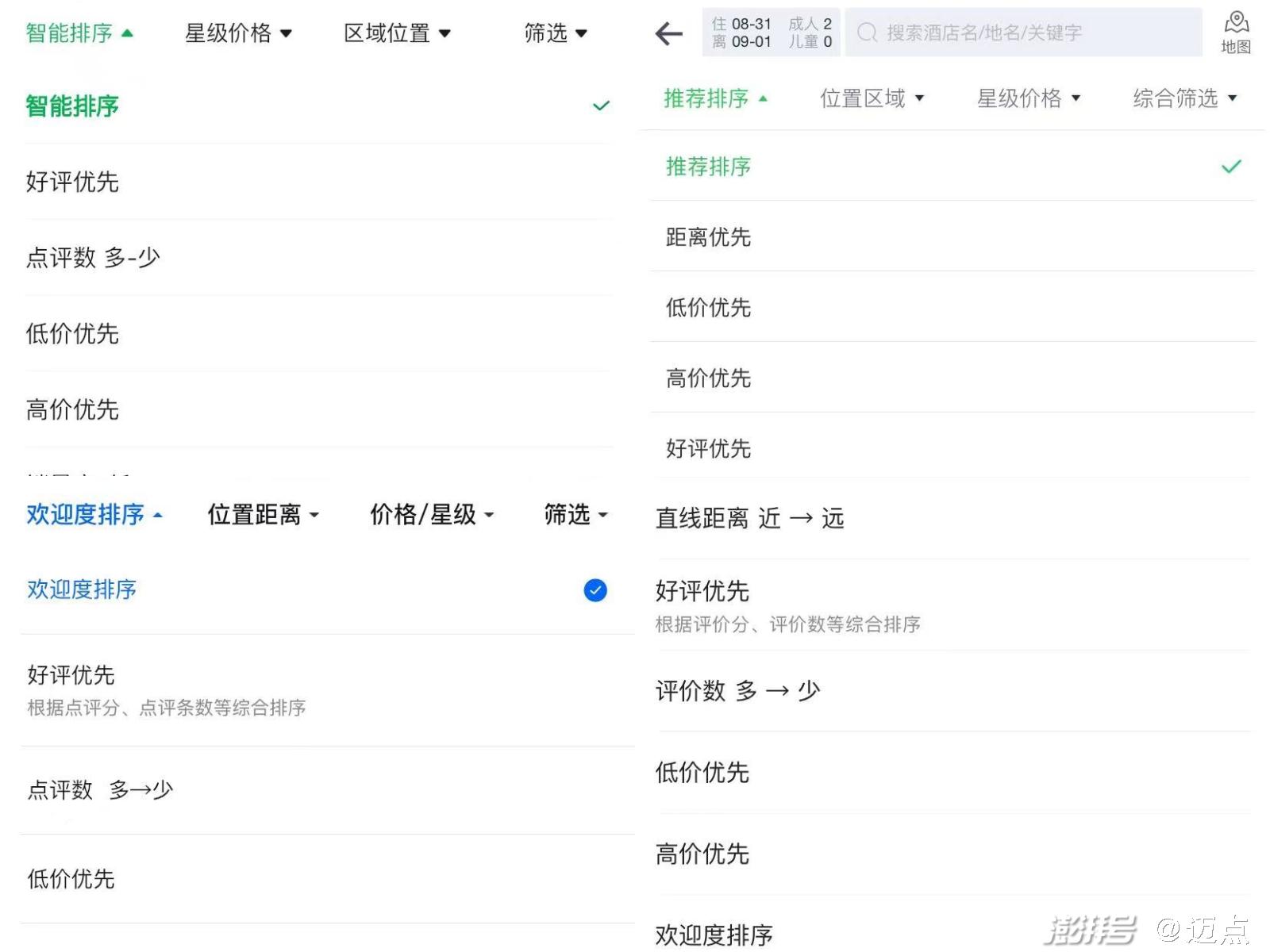The image size is (1270, 952).
Task: Click the hotel search input field
Action: 1024,33
